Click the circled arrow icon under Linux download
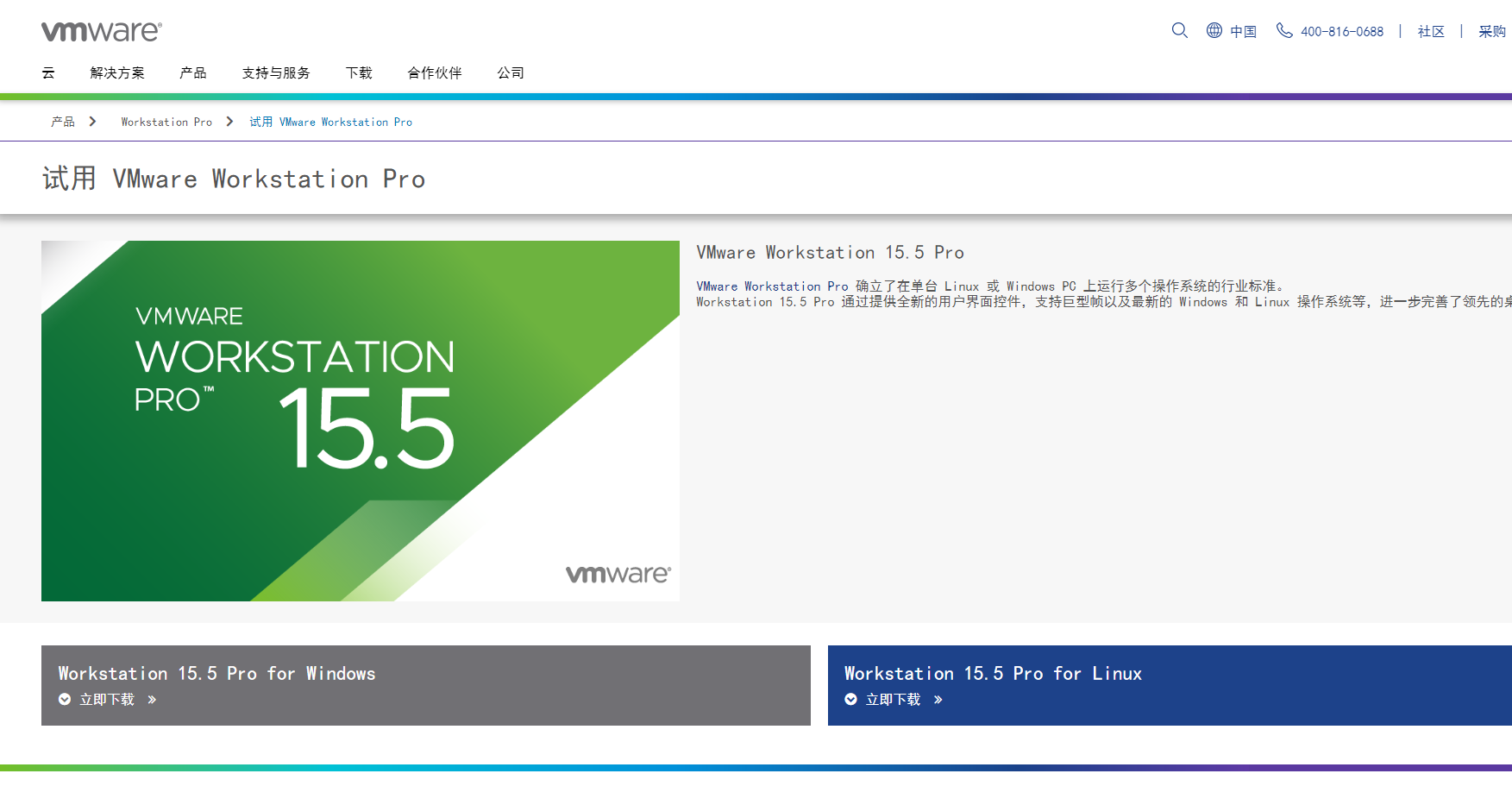The width and height of the screenshot is (1512, 805). pos(851,700)
